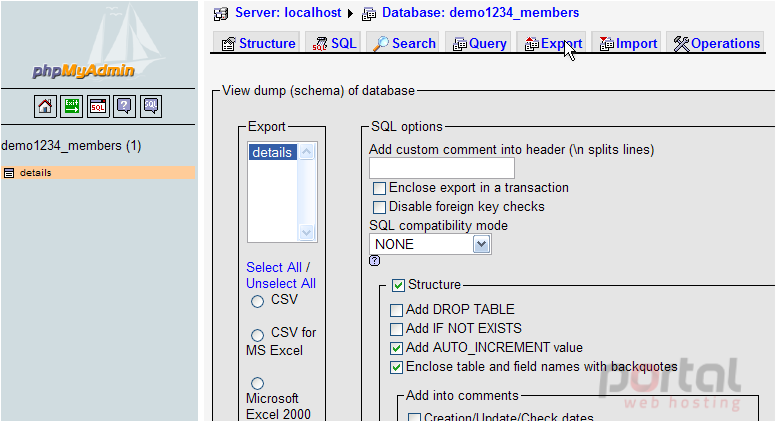Select Microsoft Excel 2000 export format
The width and height of the screenshot is (776, 422).
[x=257, y=383]
